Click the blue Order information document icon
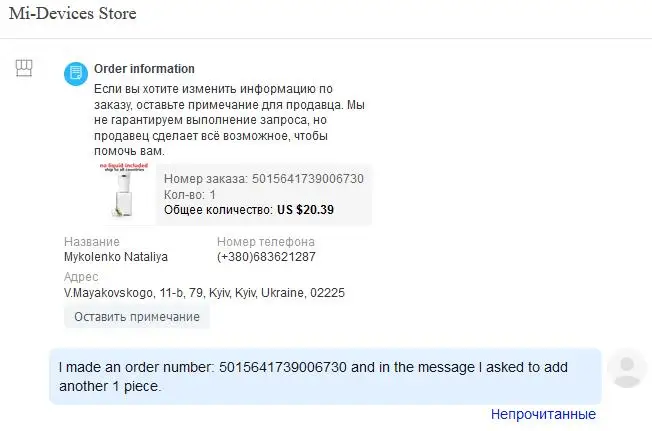Image resolution: width=652 pixels, height=431 pixels. pos(76,73)
